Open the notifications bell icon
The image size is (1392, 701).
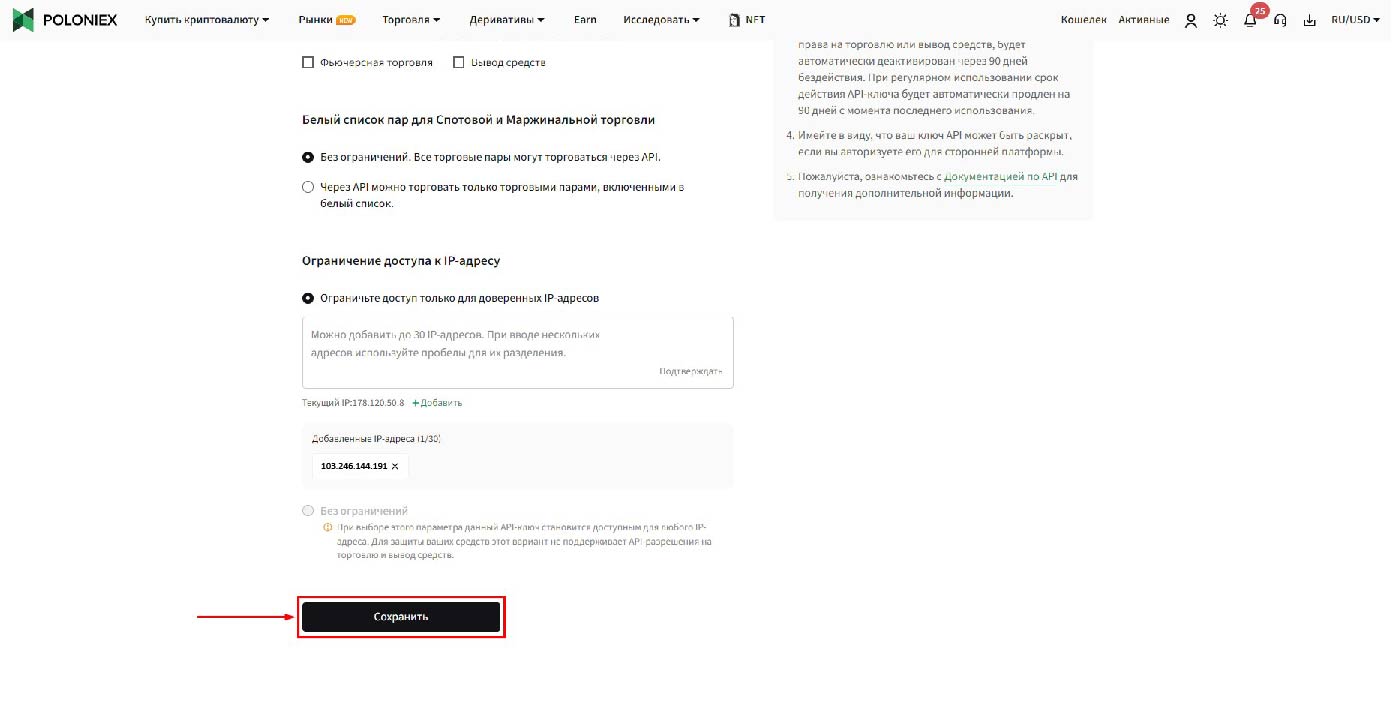point(1250,20)
